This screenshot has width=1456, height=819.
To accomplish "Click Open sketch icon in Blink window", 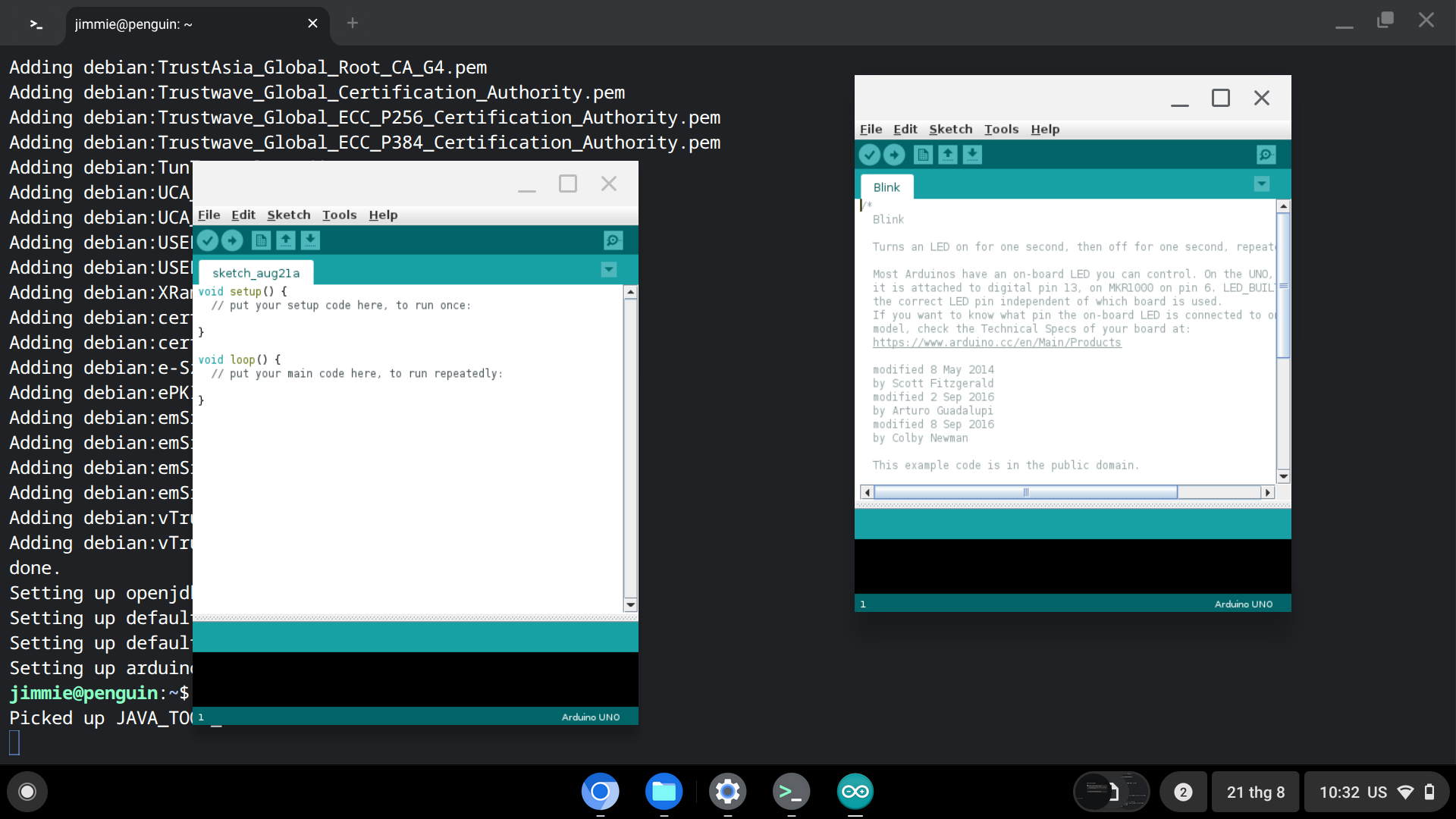I will [948, 155].
